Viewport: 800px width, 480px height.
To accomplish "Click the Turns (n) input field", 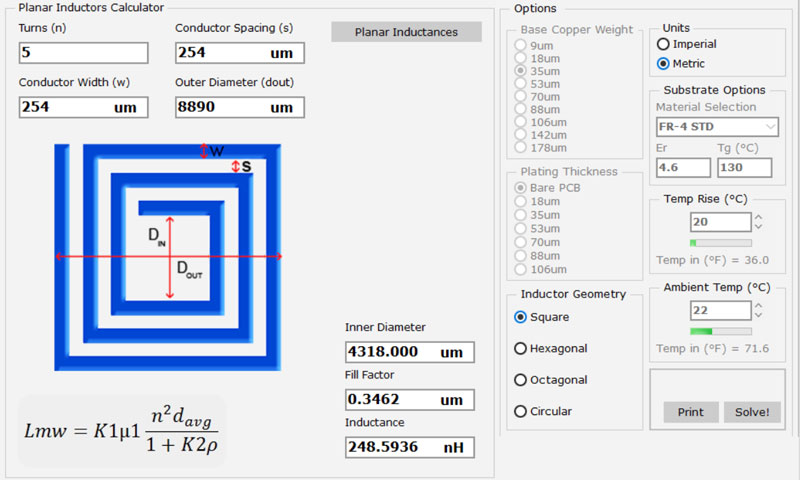I will (83, 53).
